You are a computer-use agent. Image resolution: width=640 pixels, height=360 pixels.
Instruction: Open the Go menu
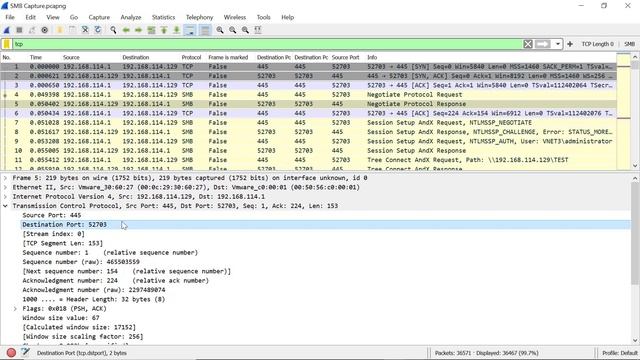(73, 17)
